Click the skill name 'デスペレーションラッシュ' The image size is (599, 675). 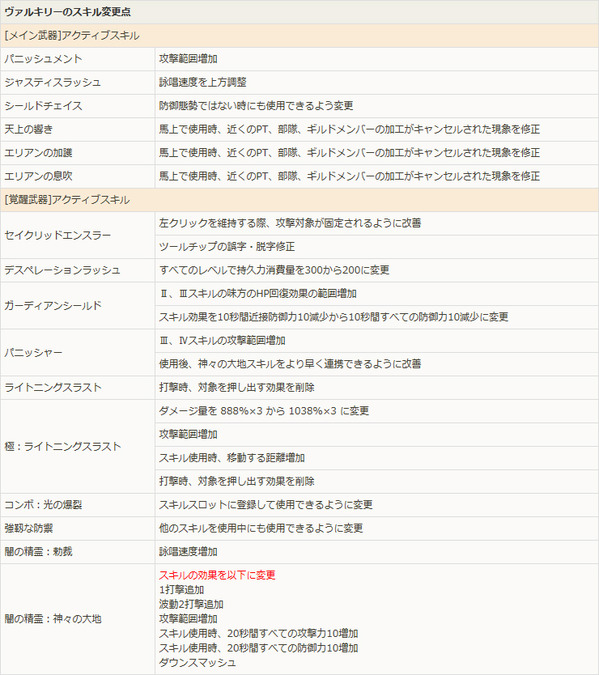62,270
